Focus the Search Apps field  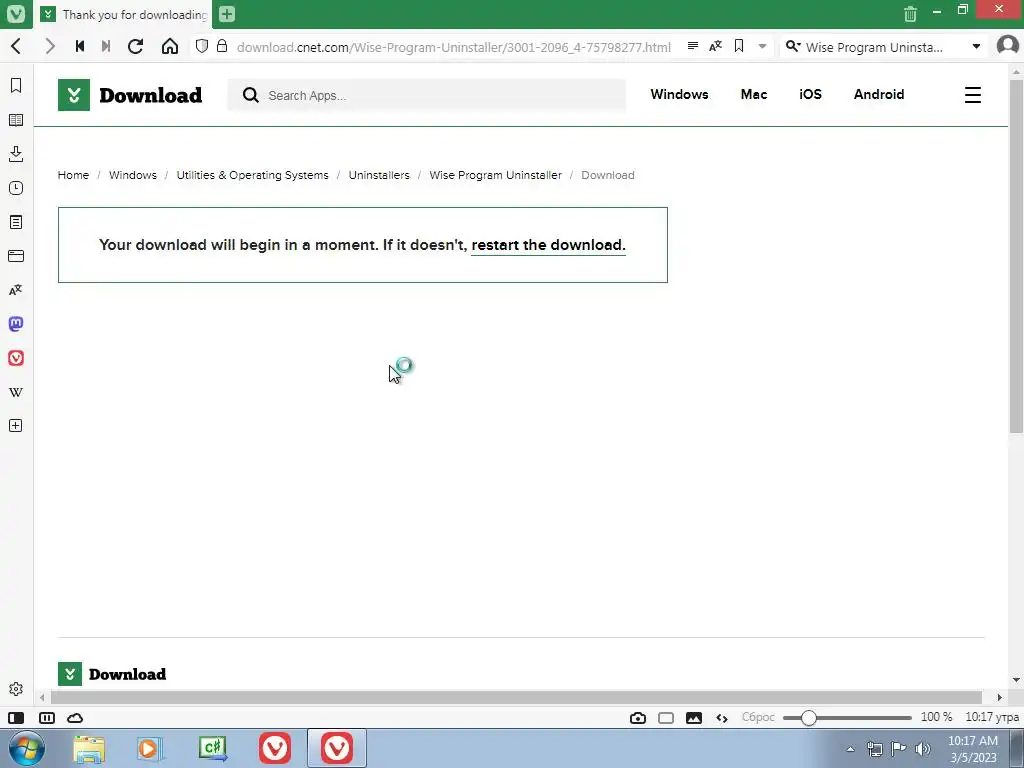coord(426,95)
